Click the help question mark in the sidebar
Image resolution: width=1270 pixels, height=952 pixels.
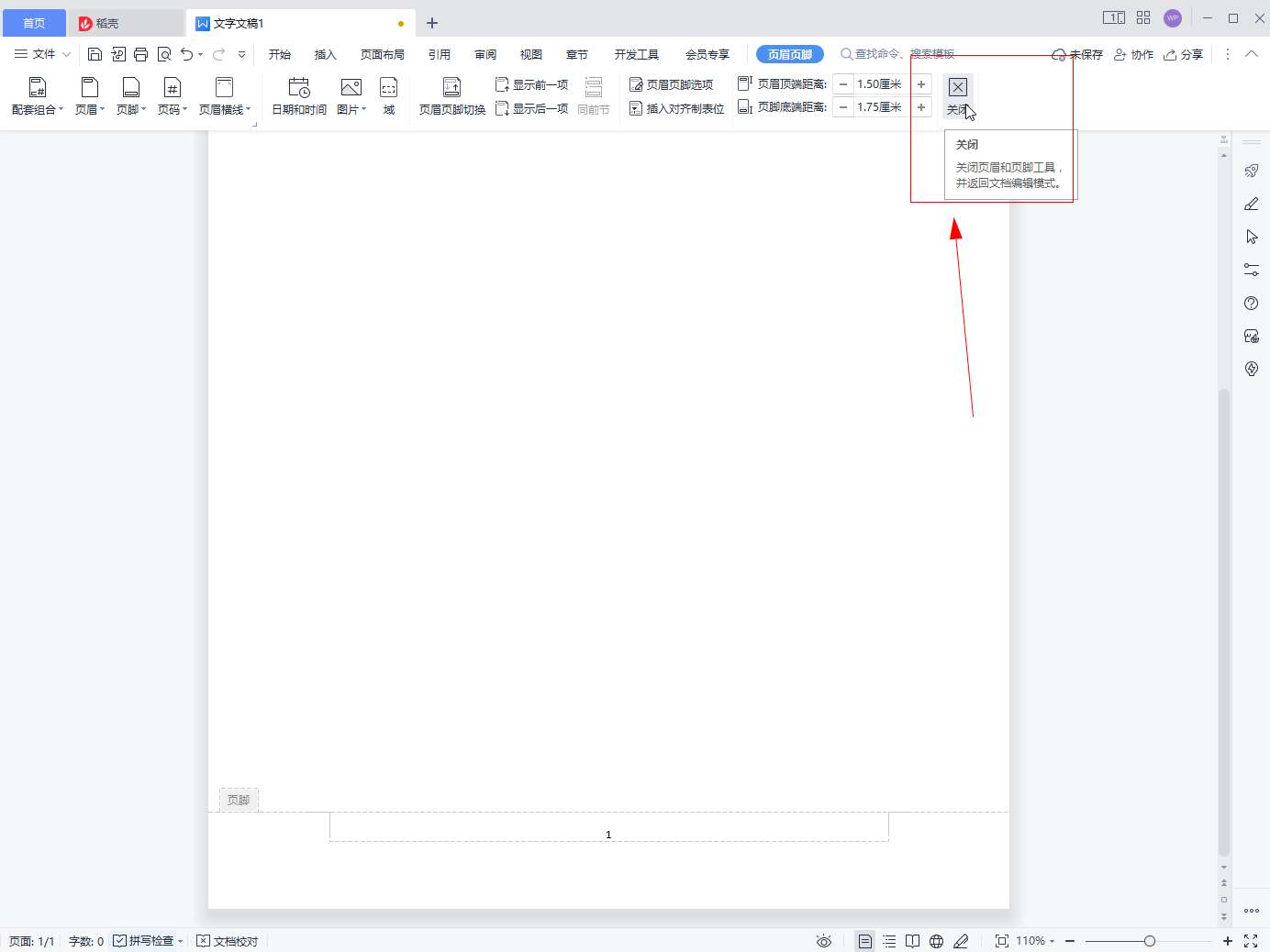click(x=1251, y=304)
